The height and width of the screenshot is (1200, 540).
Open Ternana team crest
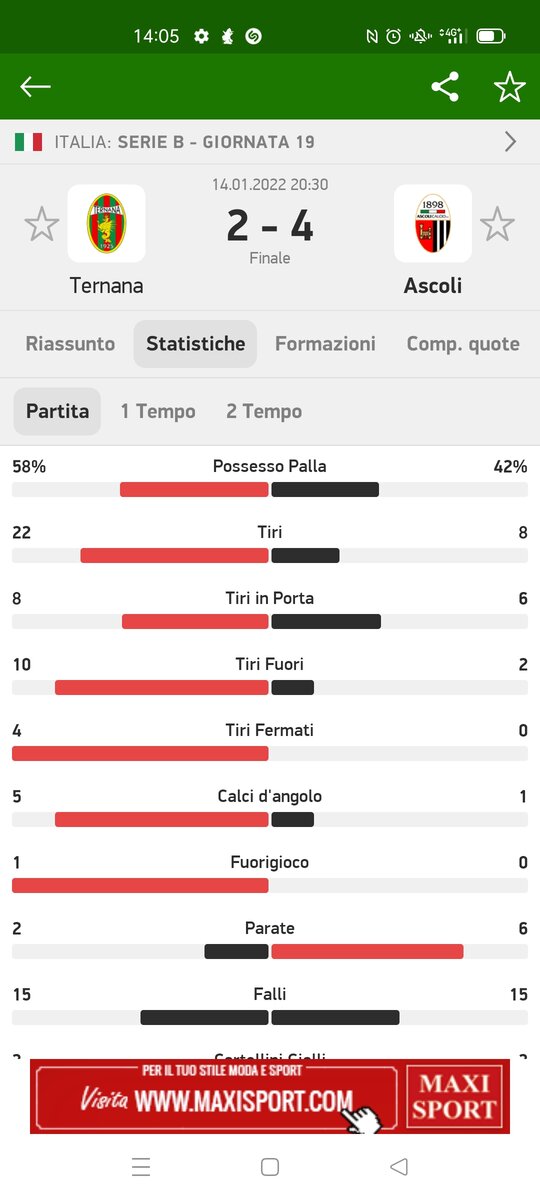(x=106, y=224)
